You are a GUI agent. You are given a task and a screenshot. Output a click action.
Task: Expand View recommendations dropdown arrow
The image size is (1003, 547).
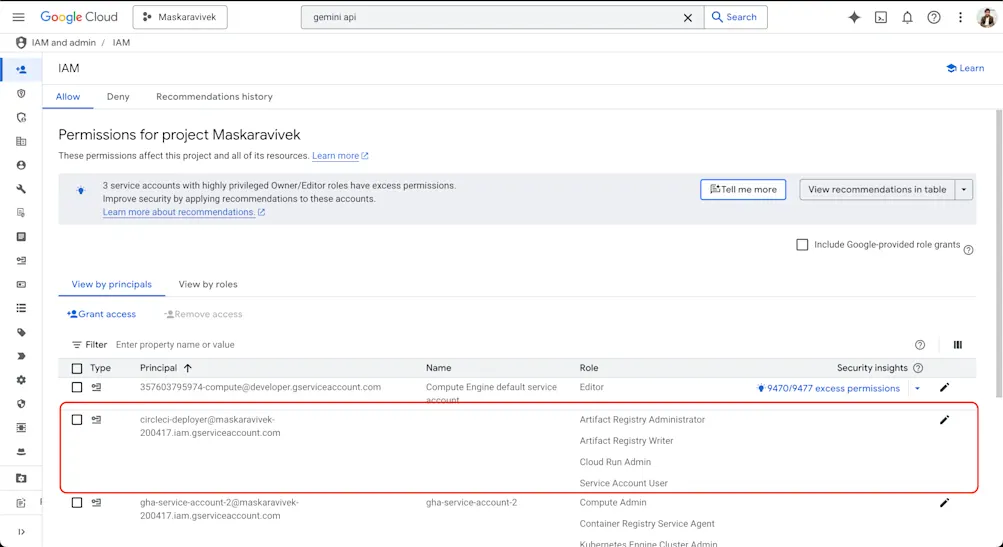click(x=963, y=189)
